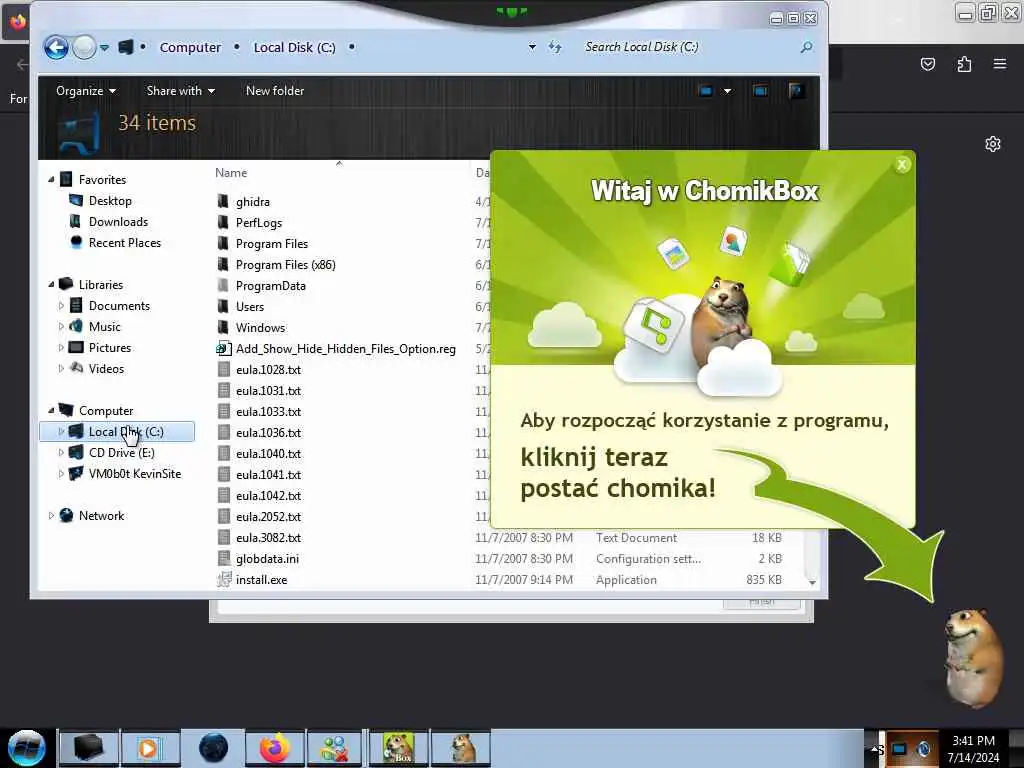Click the Back navigation arrow in Explorer
The image size is (1024, 768).
pyautogui.click(x=56, y=47)
